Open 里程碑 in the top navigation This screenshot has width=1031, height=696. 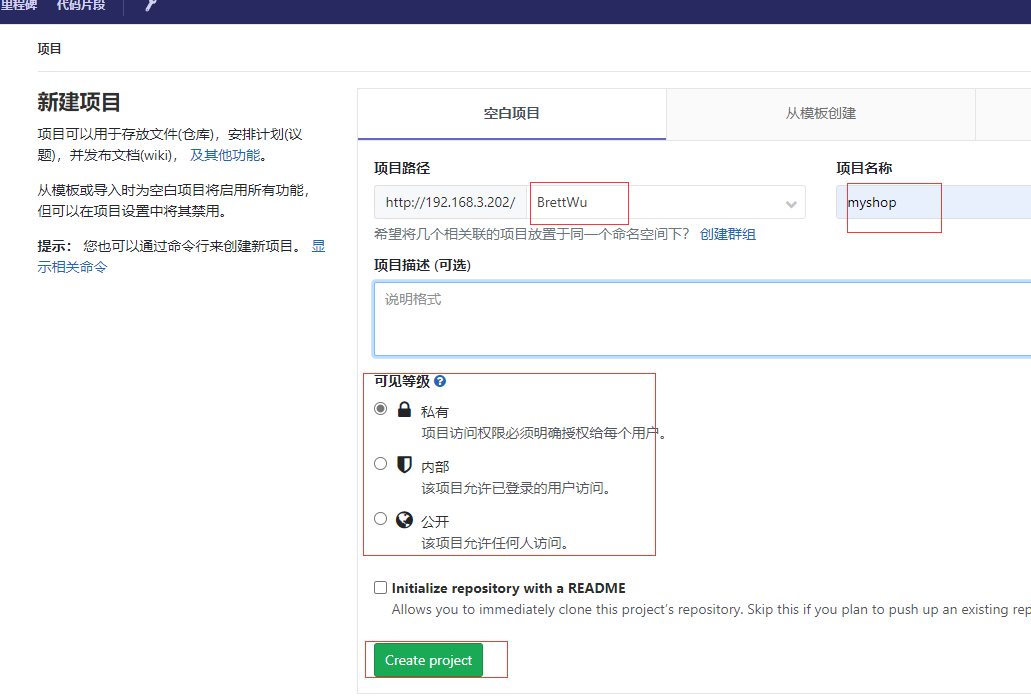18,5
